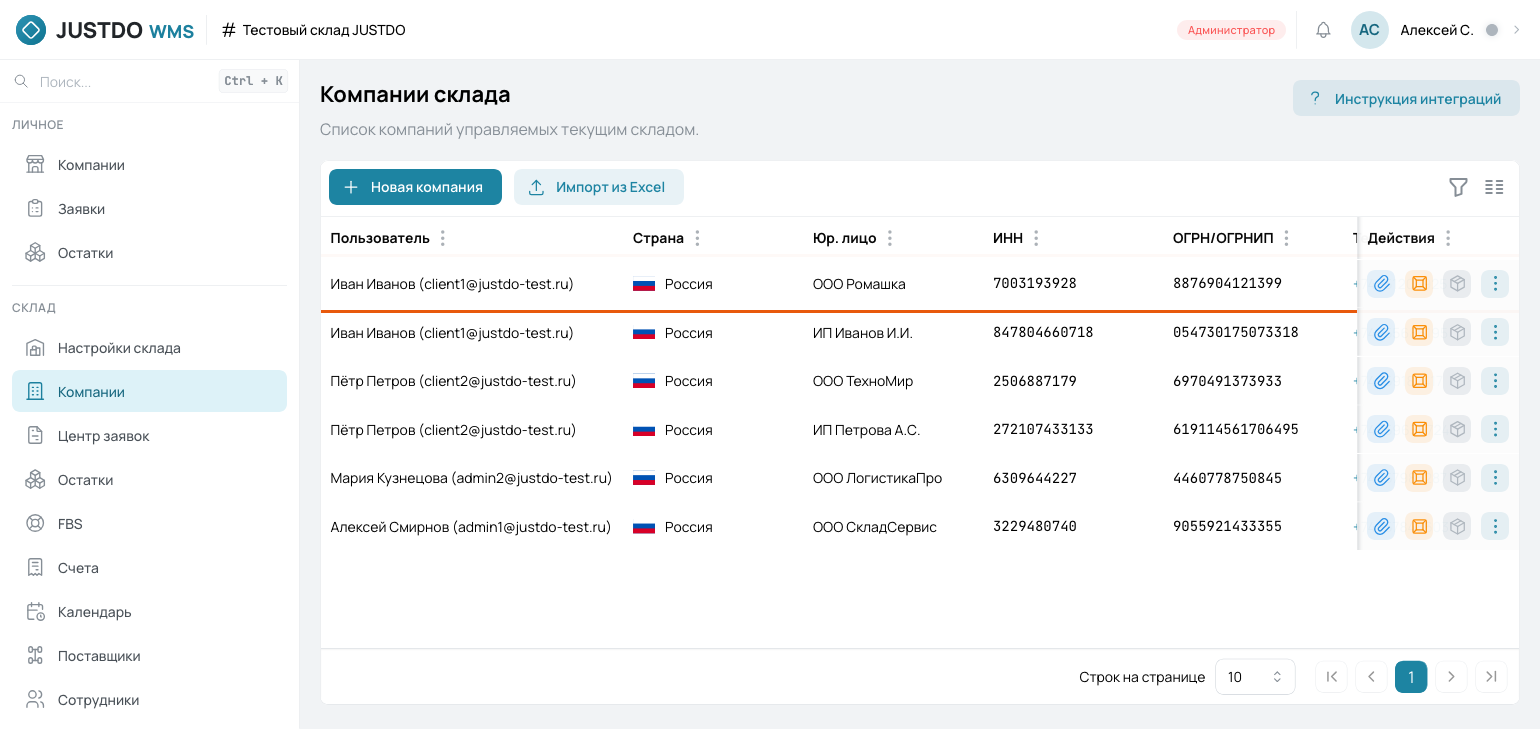The width and height of the screenshot is (1540, 729).
Task: Go to next page pagination button
Action: point(1451,677)
